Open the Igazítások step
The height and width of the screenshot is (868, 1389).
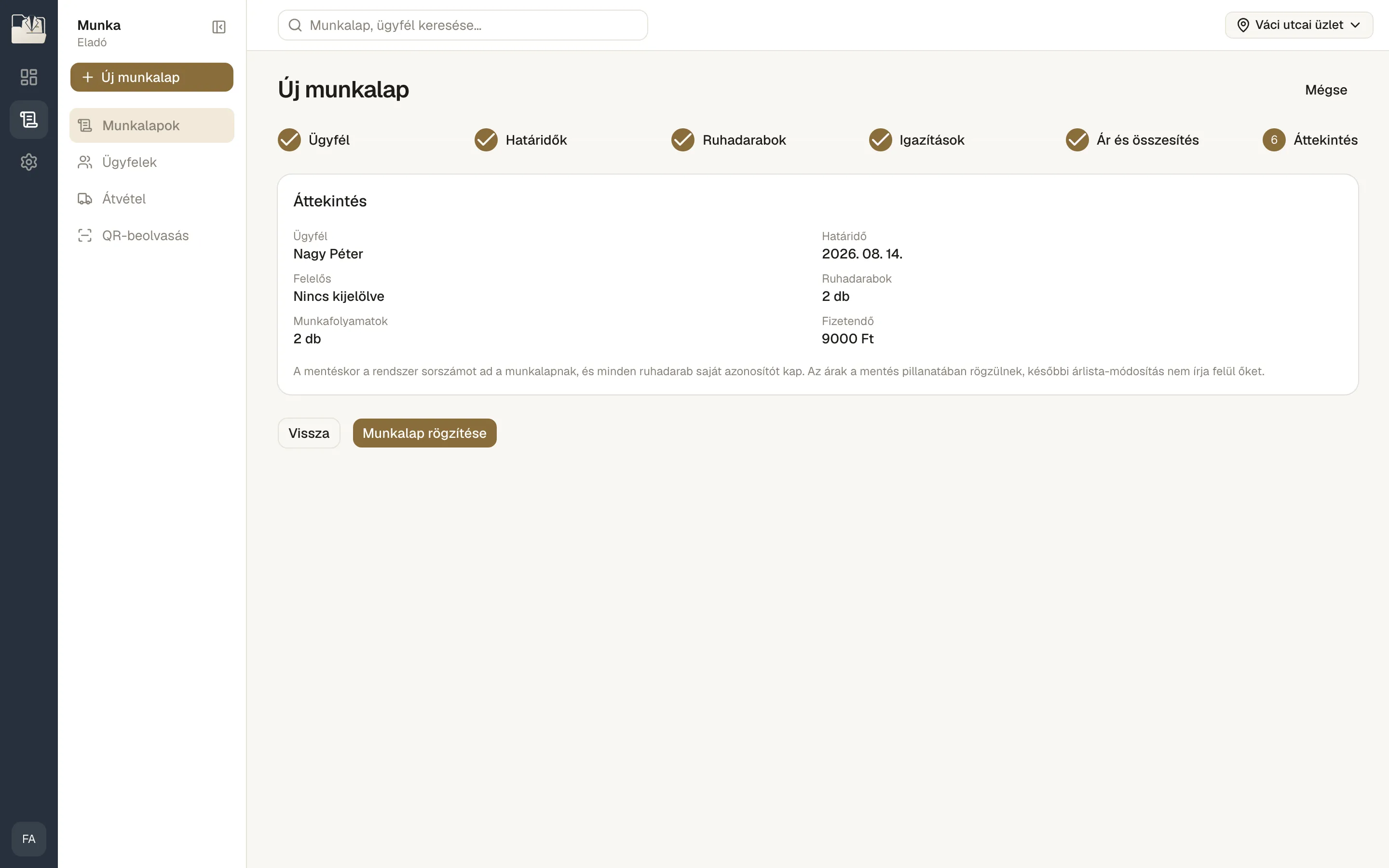(x=917, y=140)
